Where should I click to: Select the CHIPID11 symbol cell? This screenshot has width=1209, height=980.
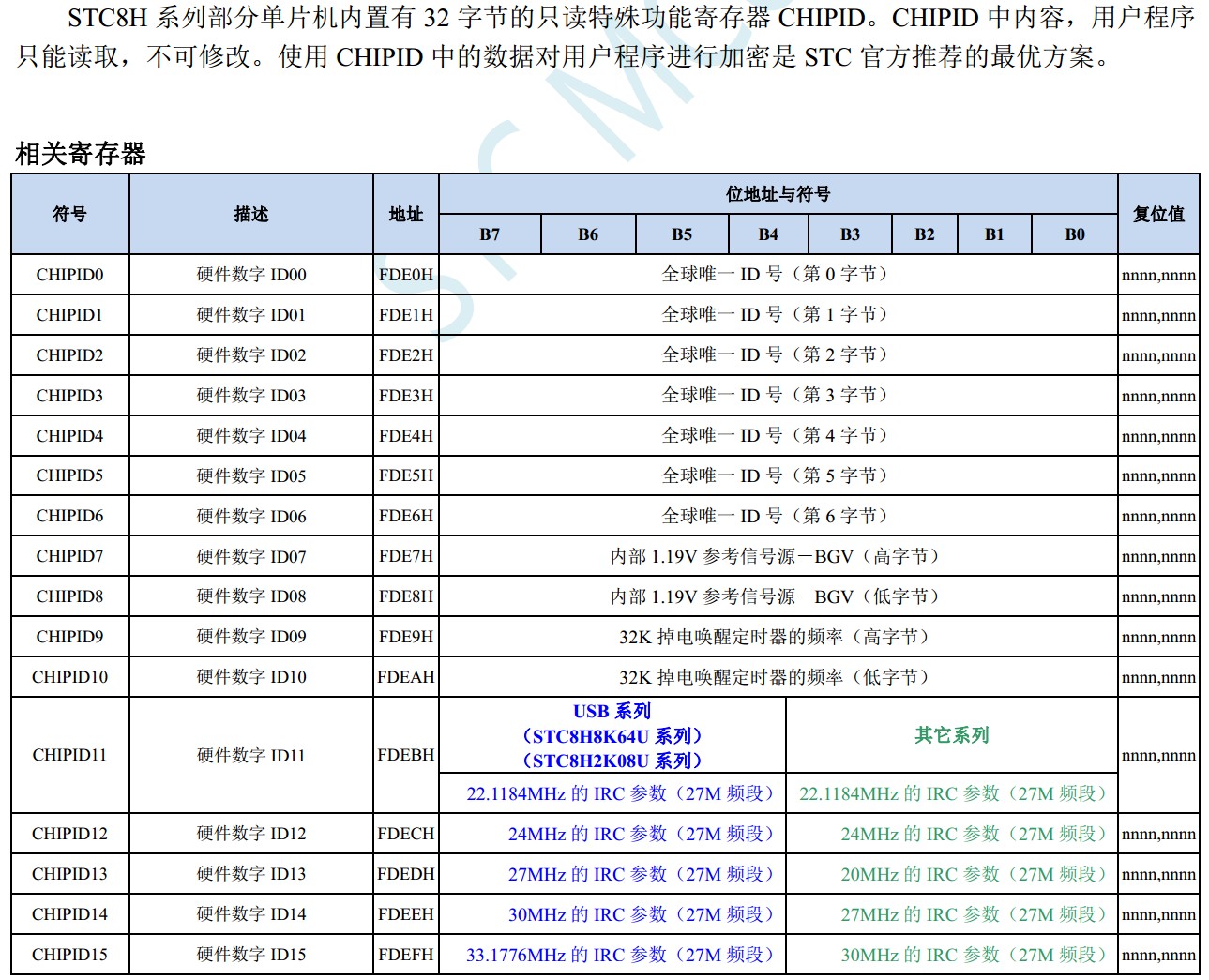point(70,755)
